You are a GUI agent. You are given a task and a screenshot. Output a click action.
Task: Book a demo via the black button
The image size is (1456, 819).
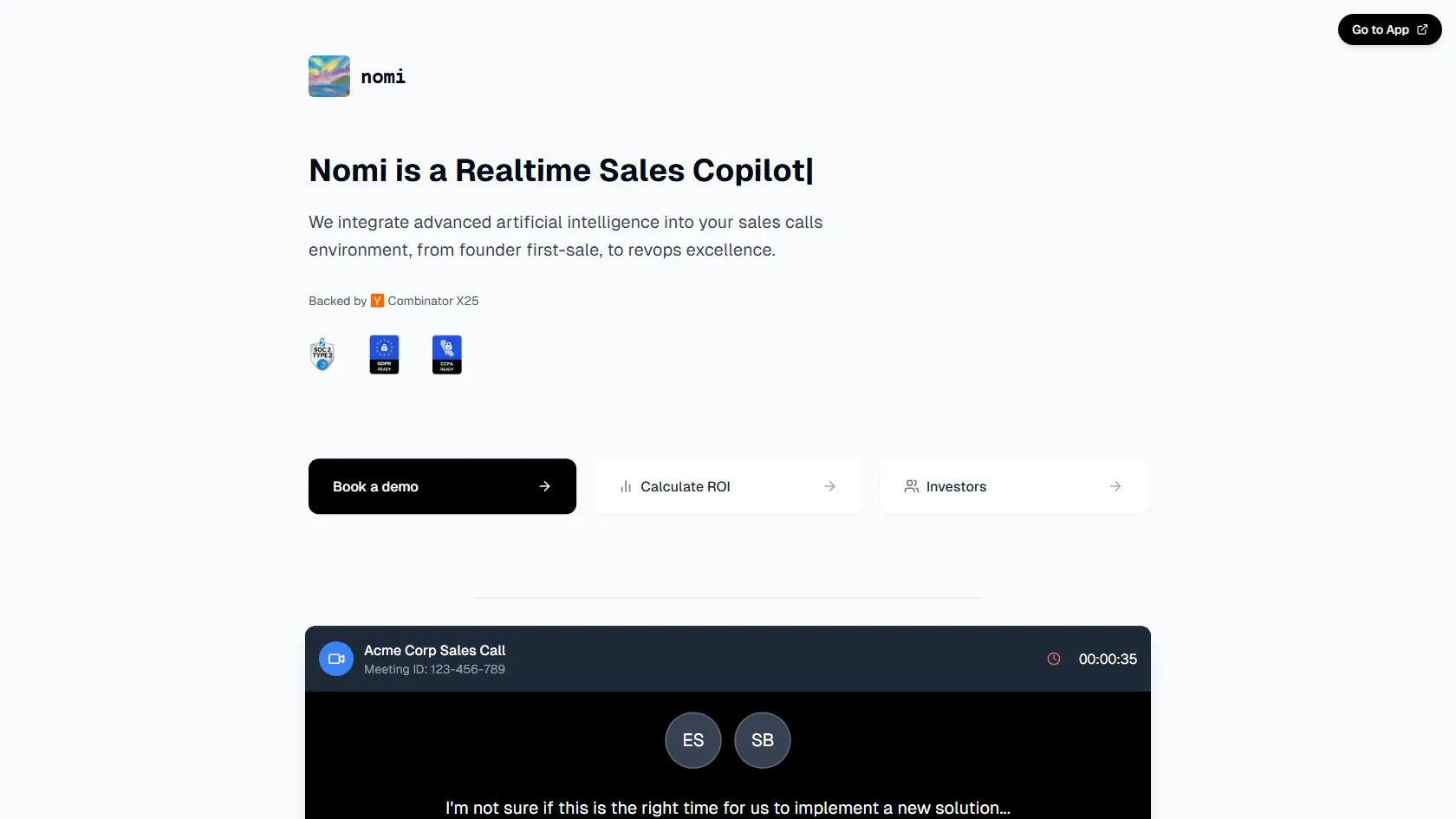pyautogui.click(x=442, y=486)
